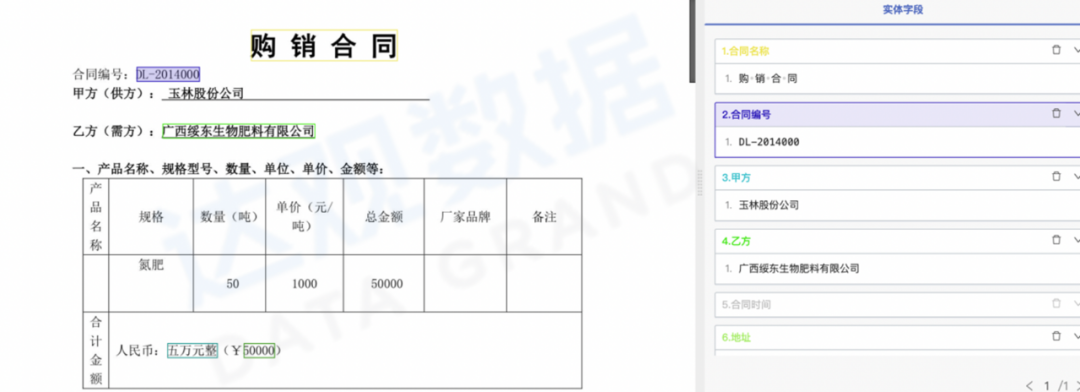Image resolution: width=1080 pixels, height=392 pixels.
Task: Click extracted value 玉林股份公司 in right panel
Action: 769,205
